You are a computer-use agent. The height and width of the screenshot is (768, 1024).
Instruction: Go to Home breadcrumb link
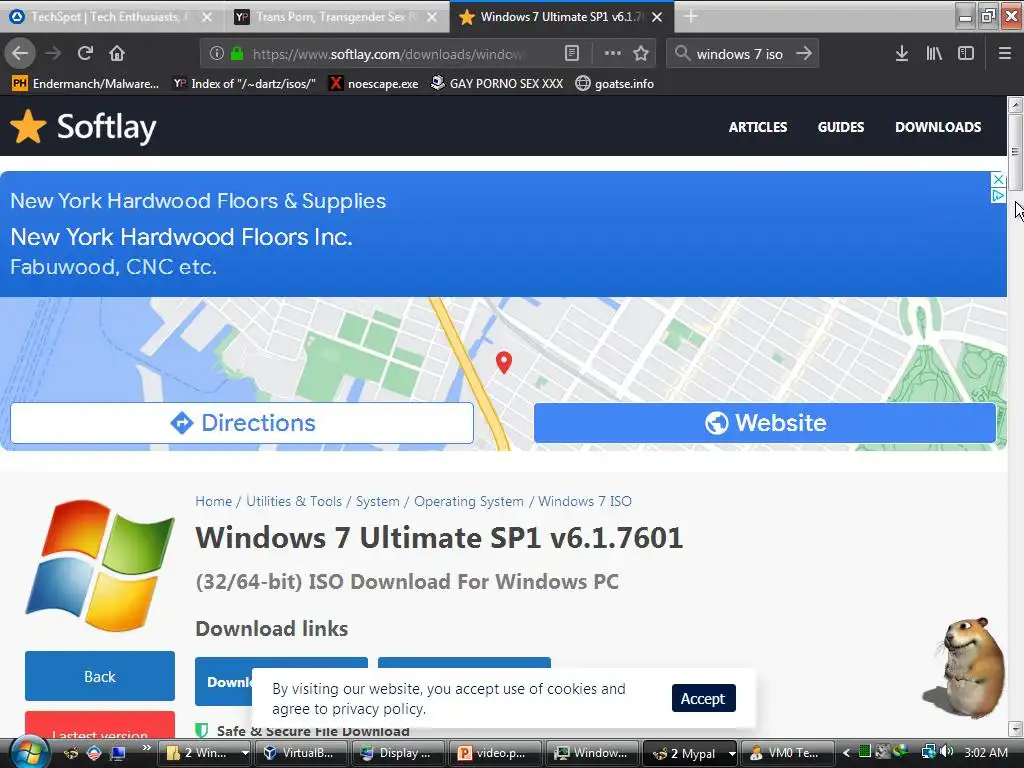click(214, 502)
